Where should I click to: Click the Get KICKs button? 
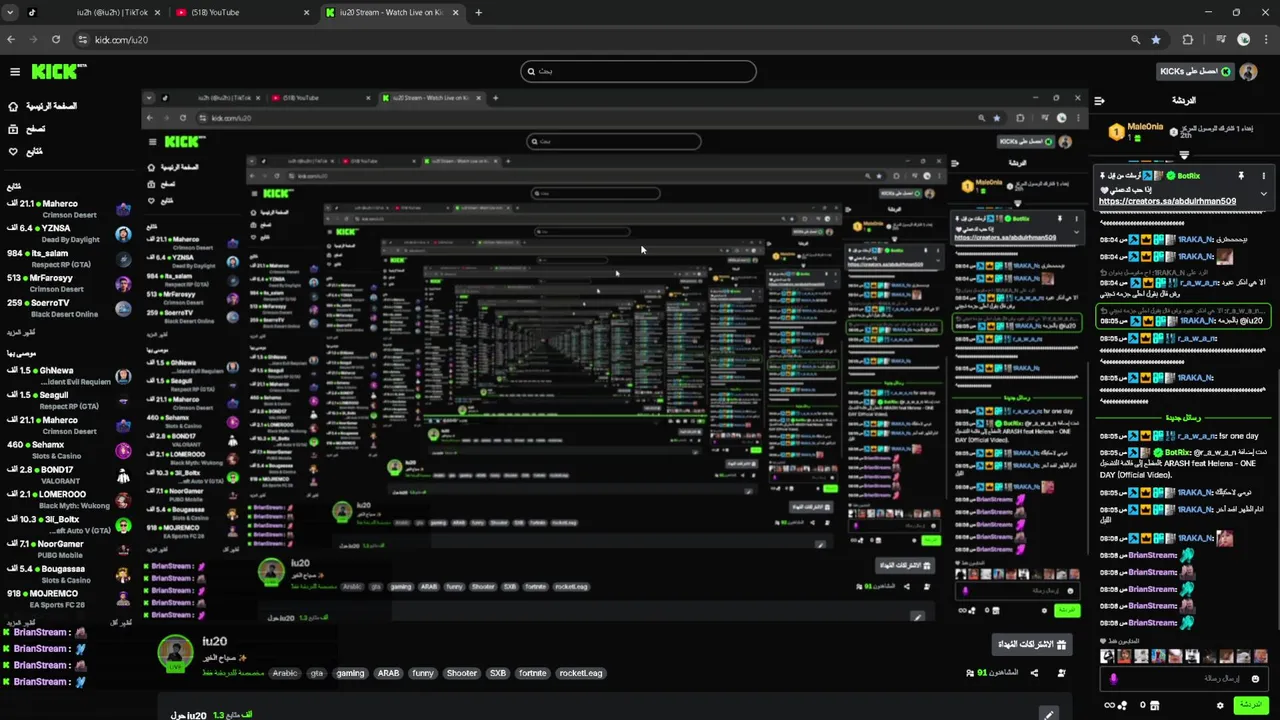click(1194, 72)
